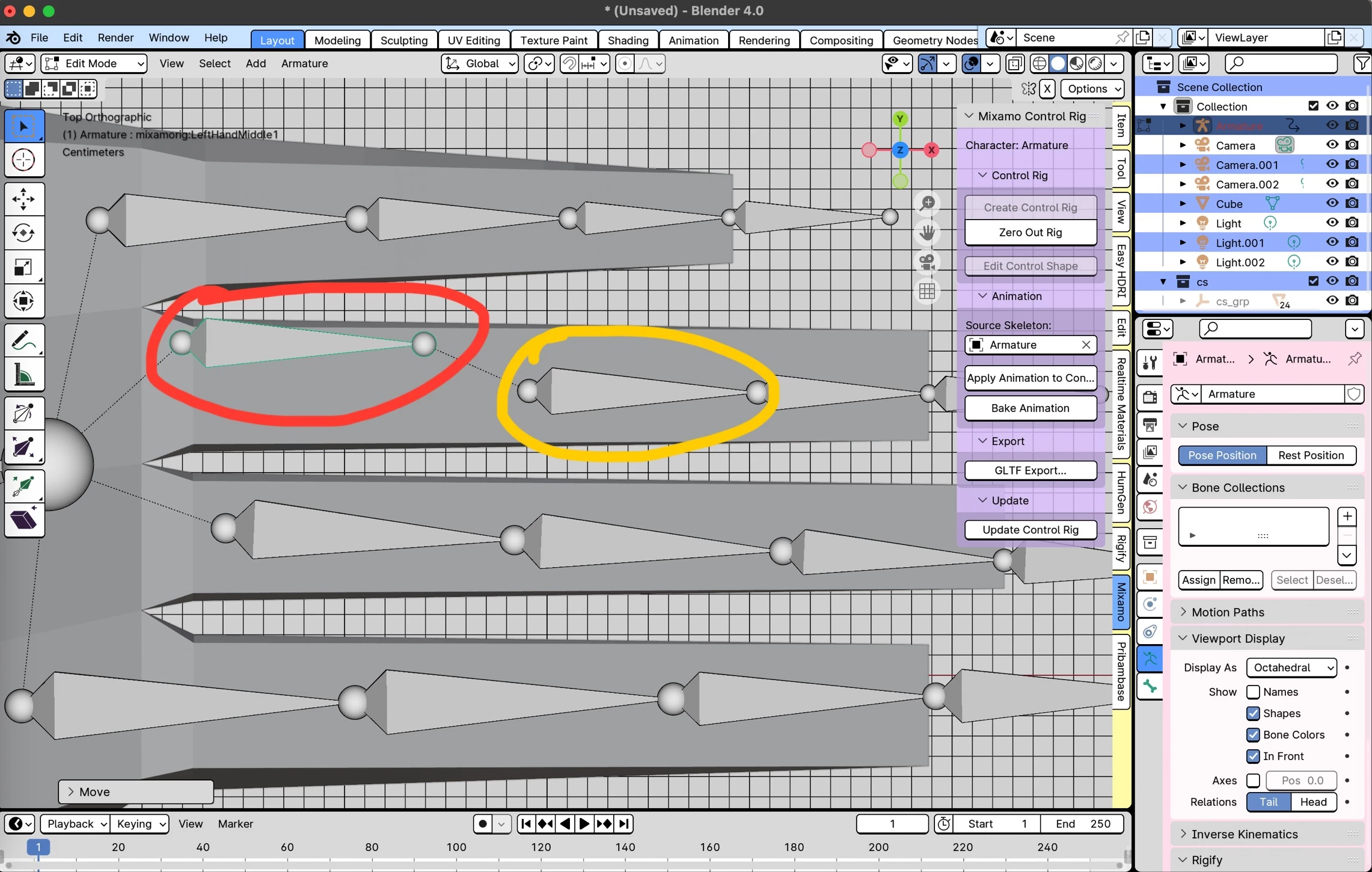This screenshot has height=872, width=1372.
Task: Click the toggle camera view icon
Action: pos(927,262)
